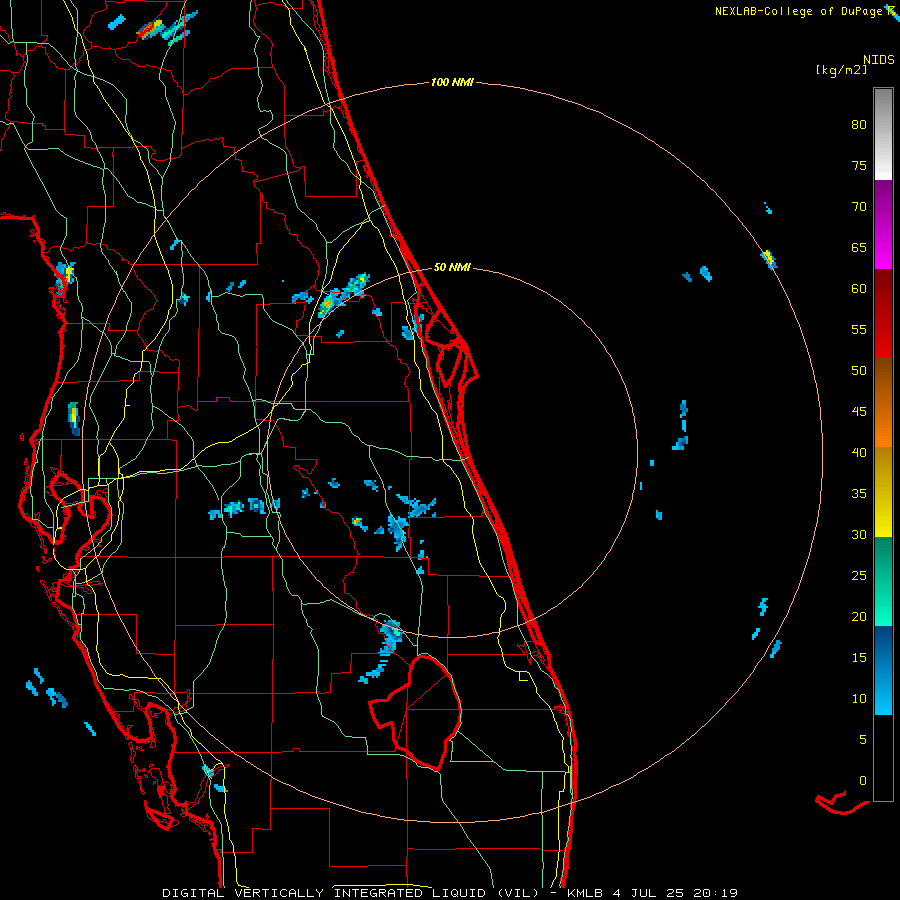Click the NIDS label above the color scale
The width and height of the screenshot is (900, 900).
pos(878,59)
